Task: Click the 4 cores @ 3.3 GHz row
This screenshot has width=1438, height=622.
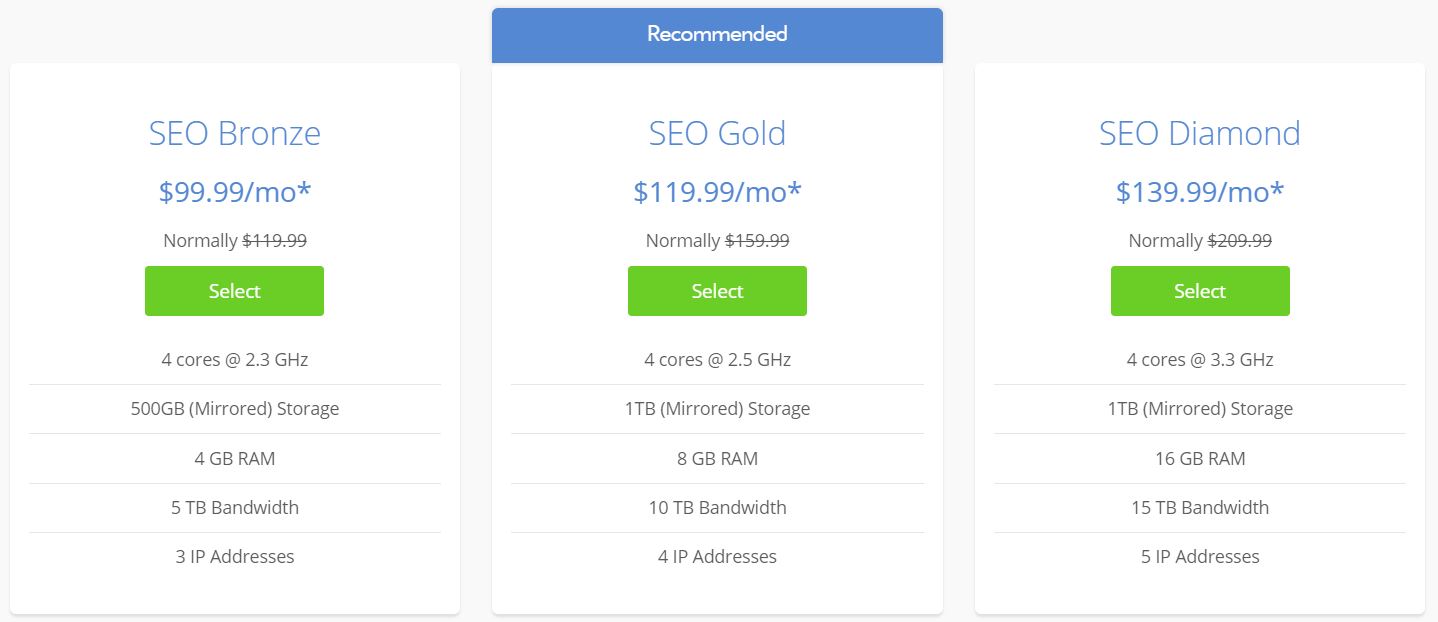Action: tap(1200, 360)
